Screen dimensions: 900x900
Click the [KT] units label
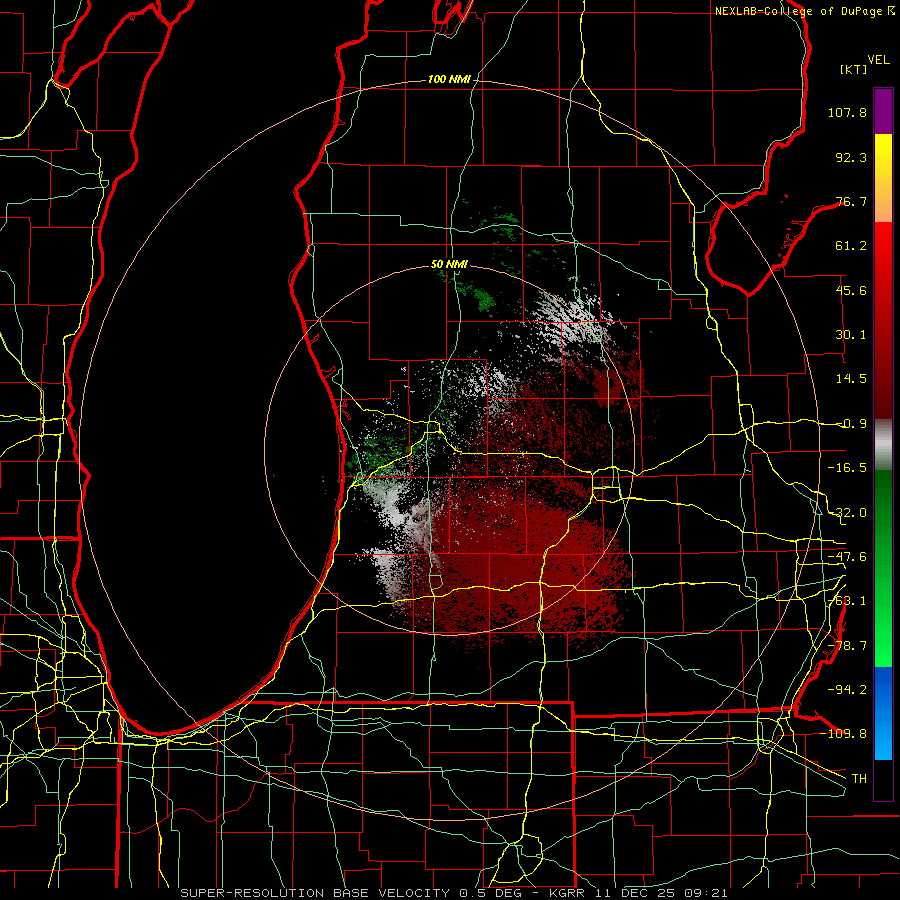854,69
